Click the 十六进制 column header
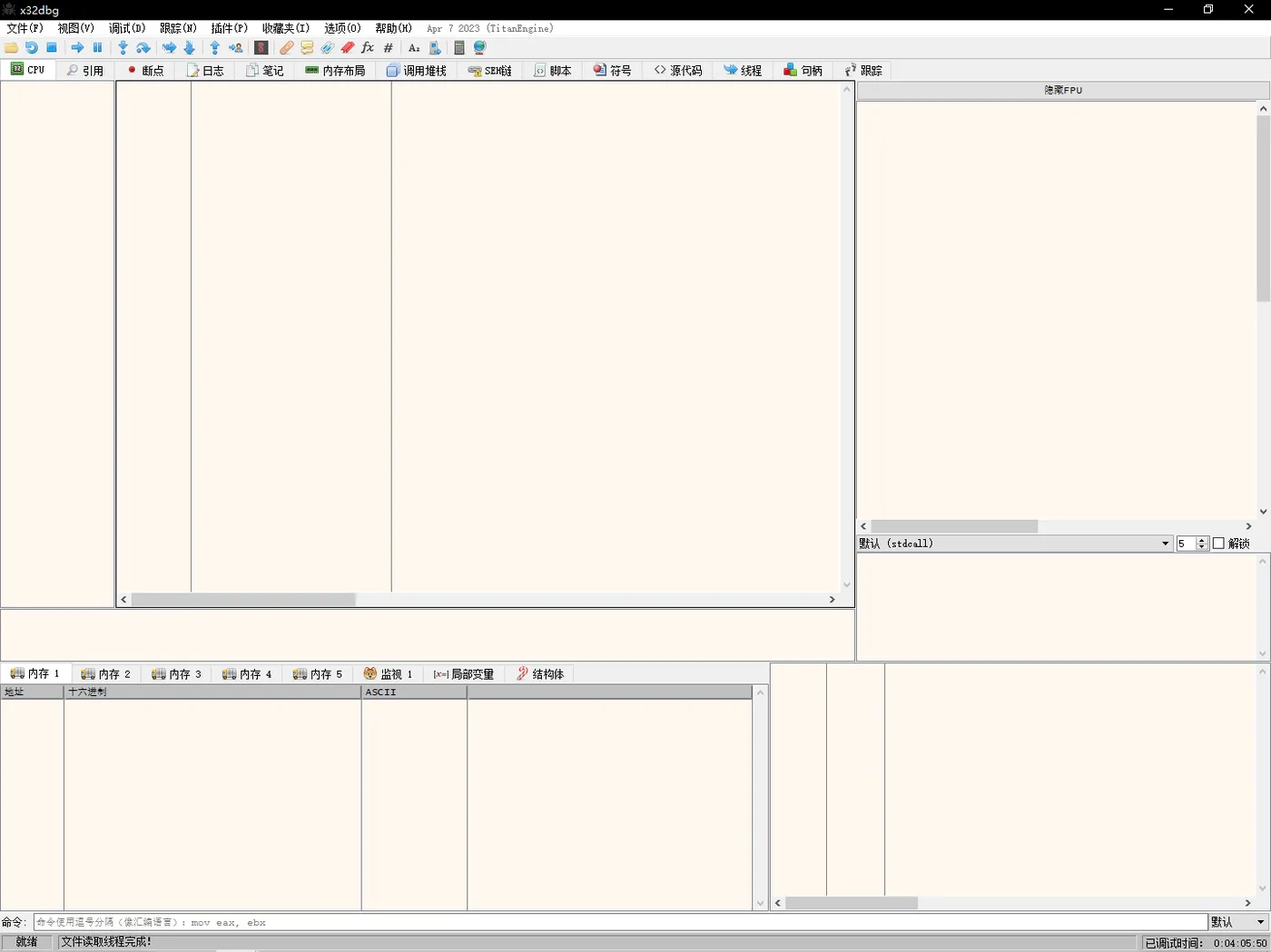Screen dimensions: 1271x952 [x=212, y=692]
